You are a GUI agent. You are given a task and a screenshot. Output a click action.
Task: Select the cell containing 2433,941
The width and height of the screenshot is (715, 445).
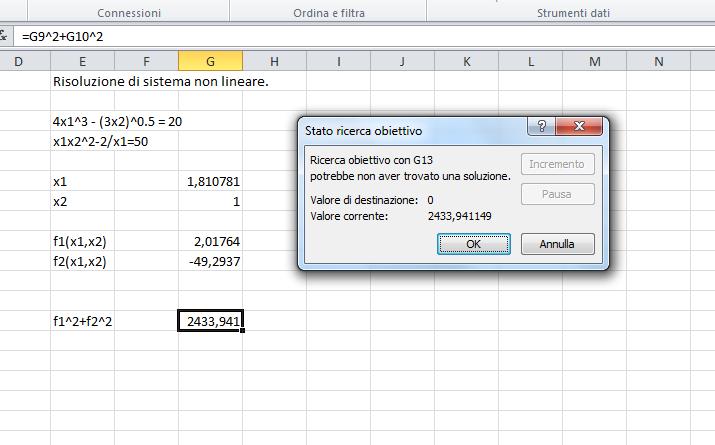pos(210,321)
